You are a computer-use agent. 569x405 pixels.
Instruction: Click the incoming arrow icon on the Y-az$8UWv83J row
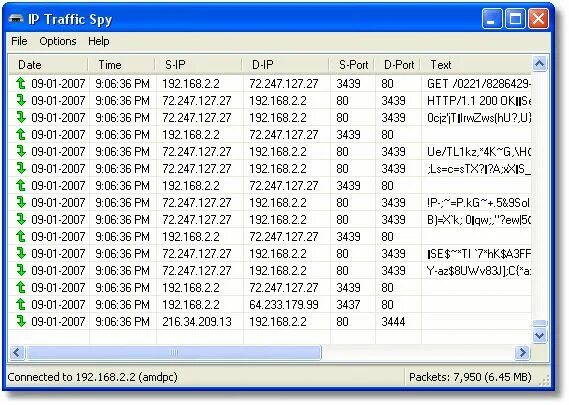coord(21,270)
